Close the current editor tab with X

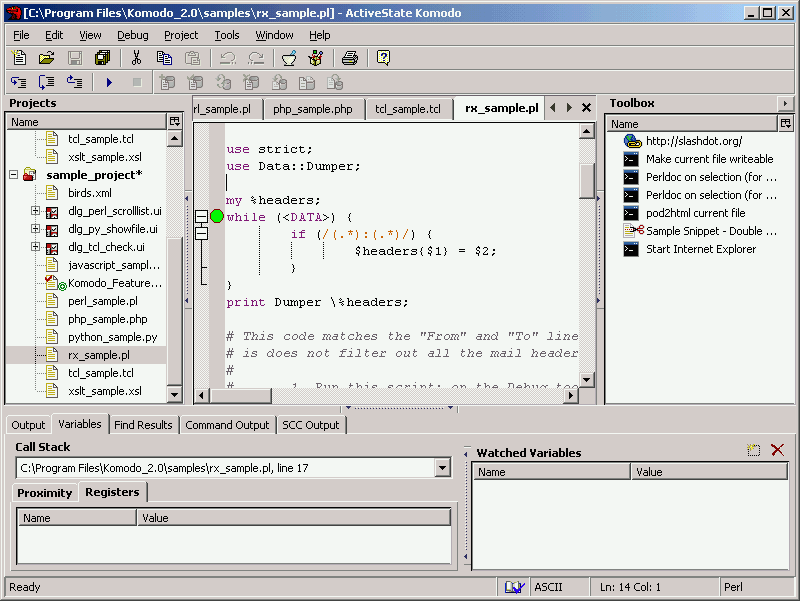coord(586,108)
